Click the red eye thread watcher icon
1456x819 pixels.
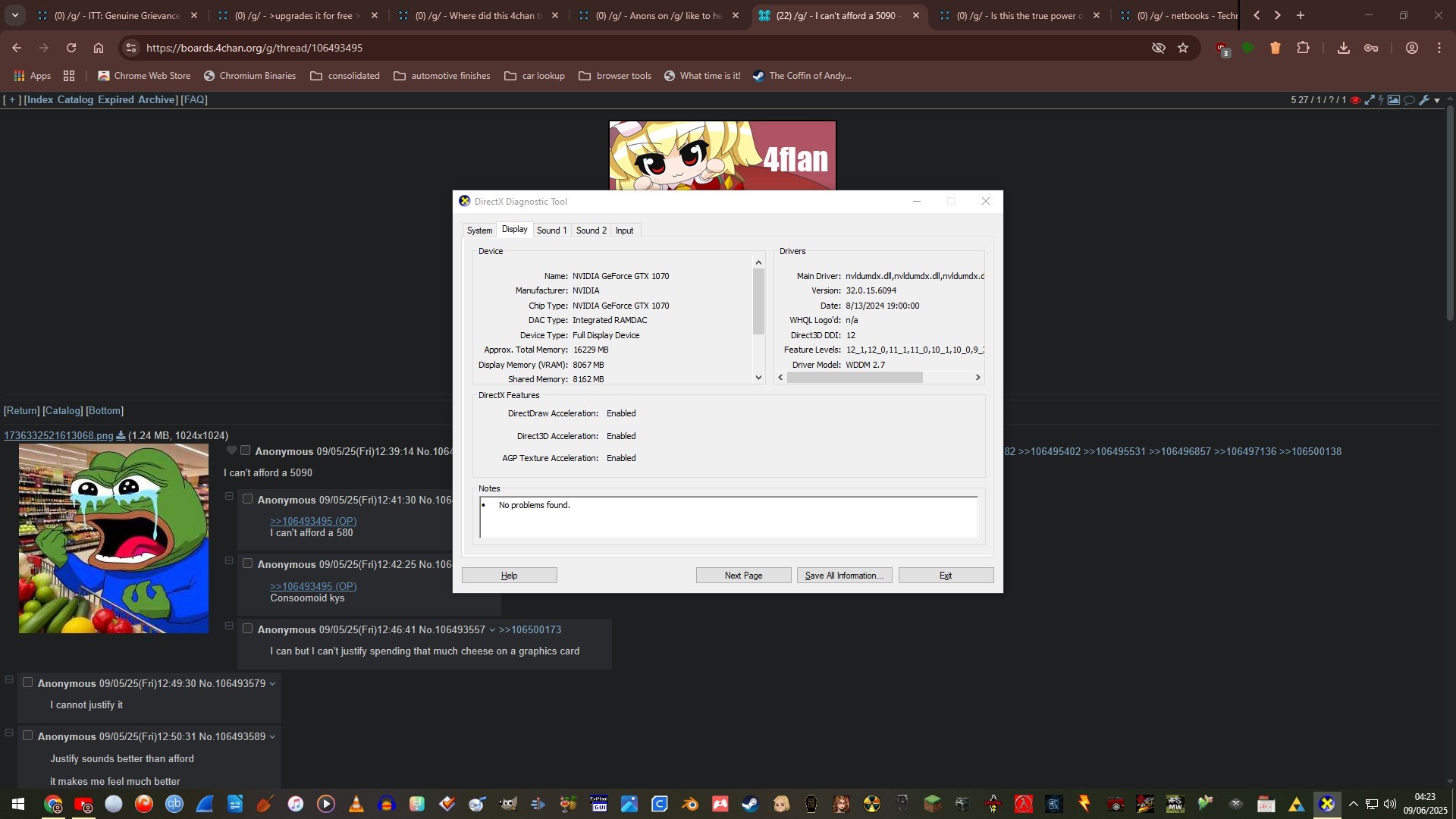click(1355, 100)
